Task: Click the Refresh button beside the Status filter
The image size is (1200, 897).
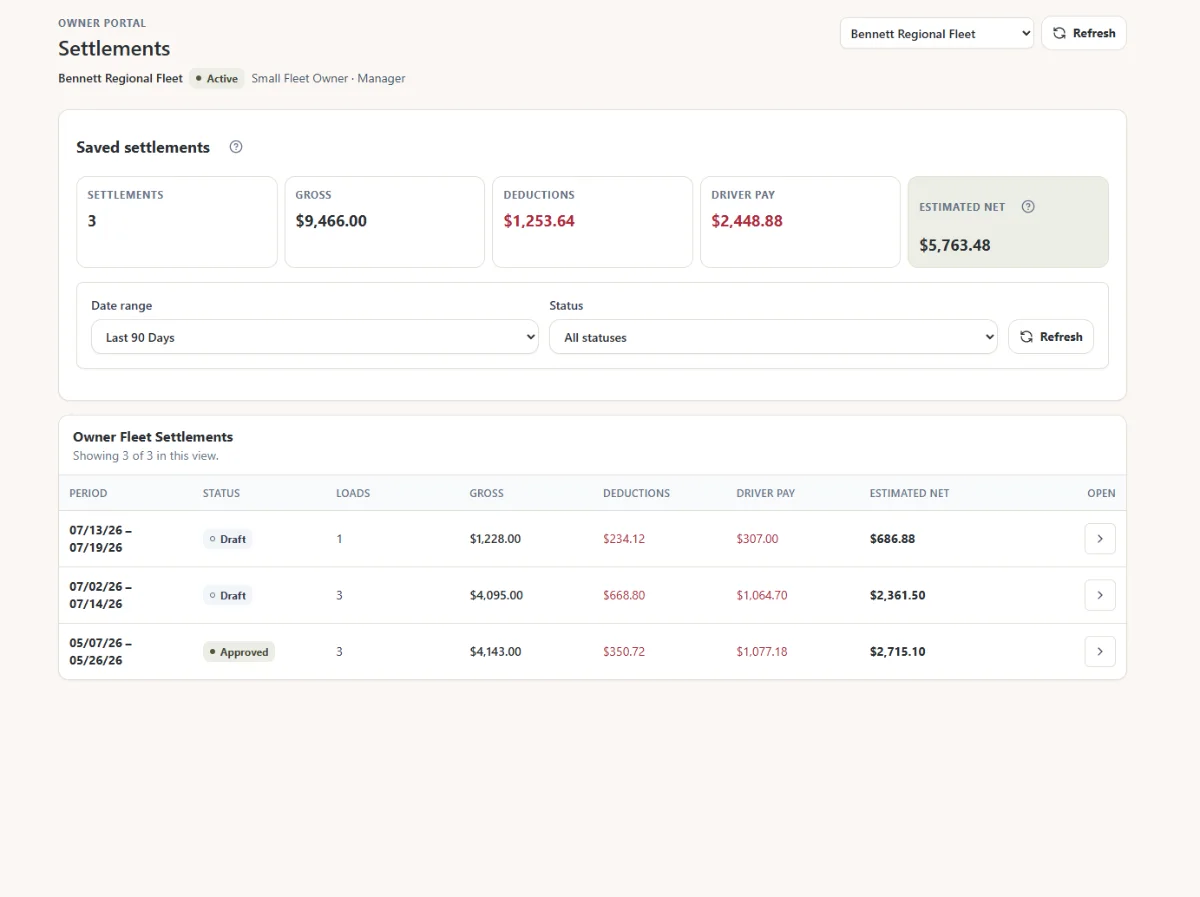Action: 1051,337
